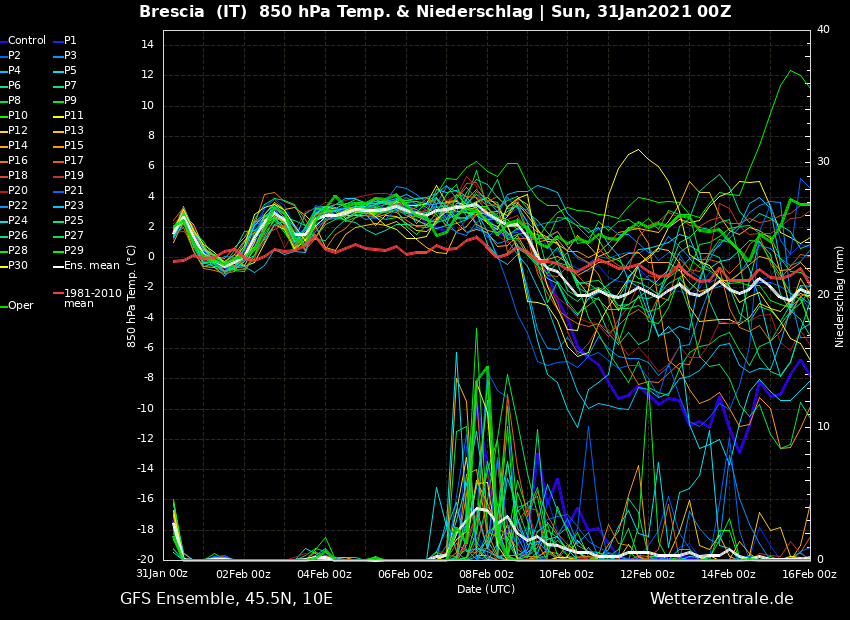850x620 pixels.
Task: Select the "Control" legend entry
Action: 23,41
